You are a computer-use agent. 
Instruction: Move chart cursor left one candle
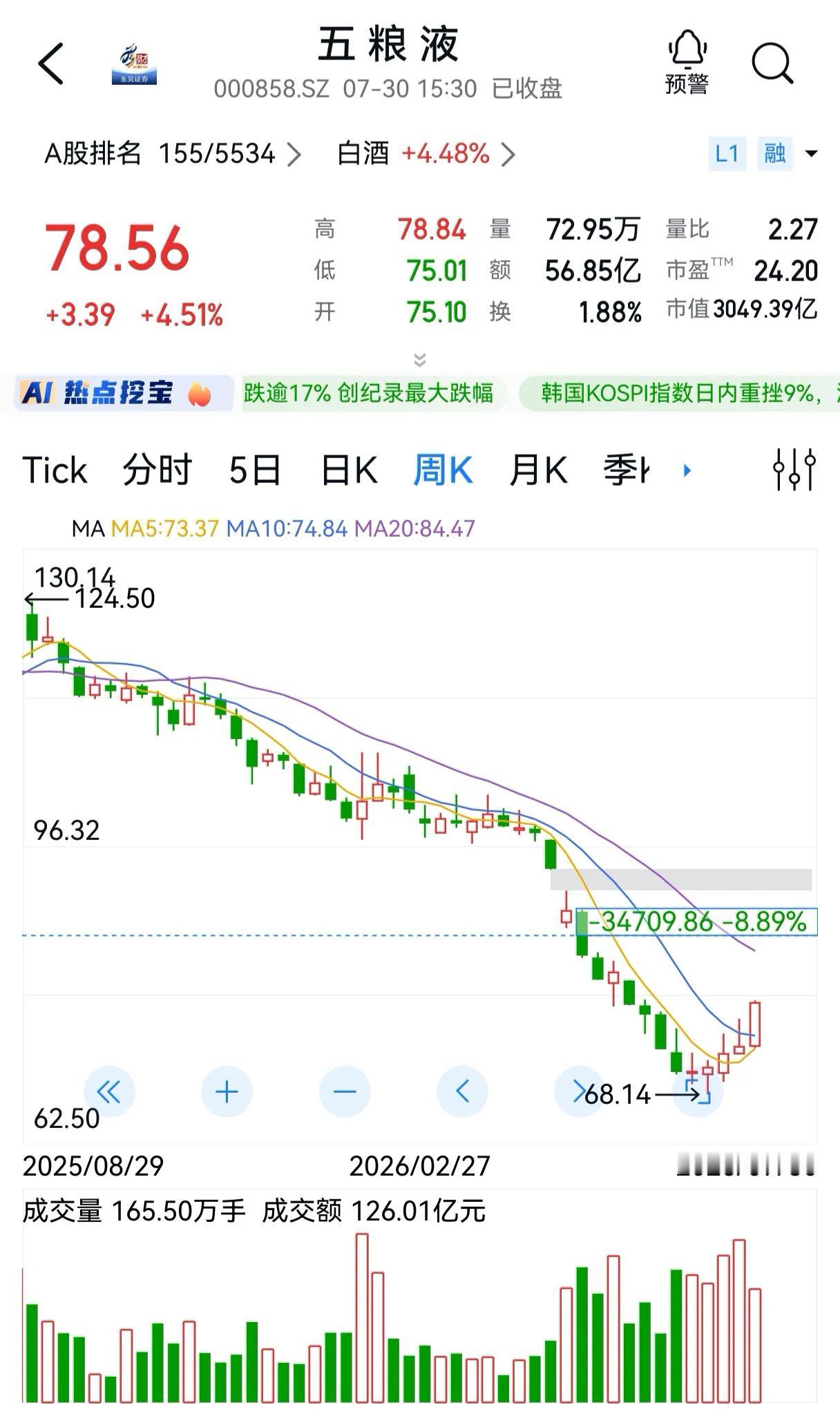point(462,1091)
